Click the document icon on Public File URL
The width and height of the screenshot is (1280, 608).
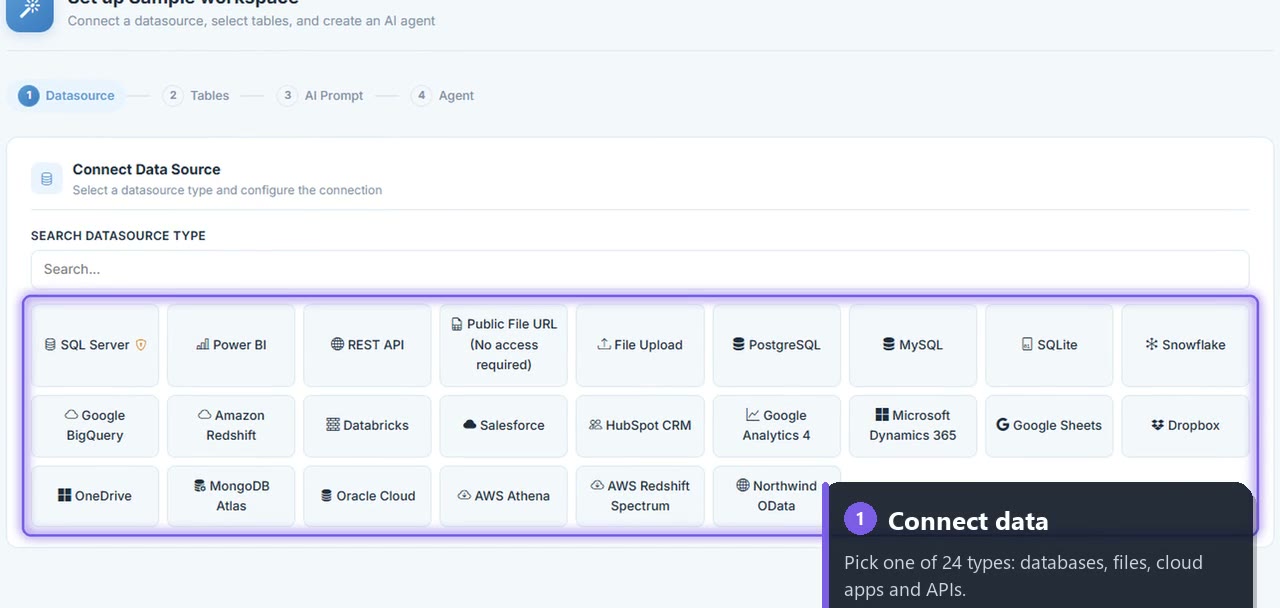[x=457, y=324]
